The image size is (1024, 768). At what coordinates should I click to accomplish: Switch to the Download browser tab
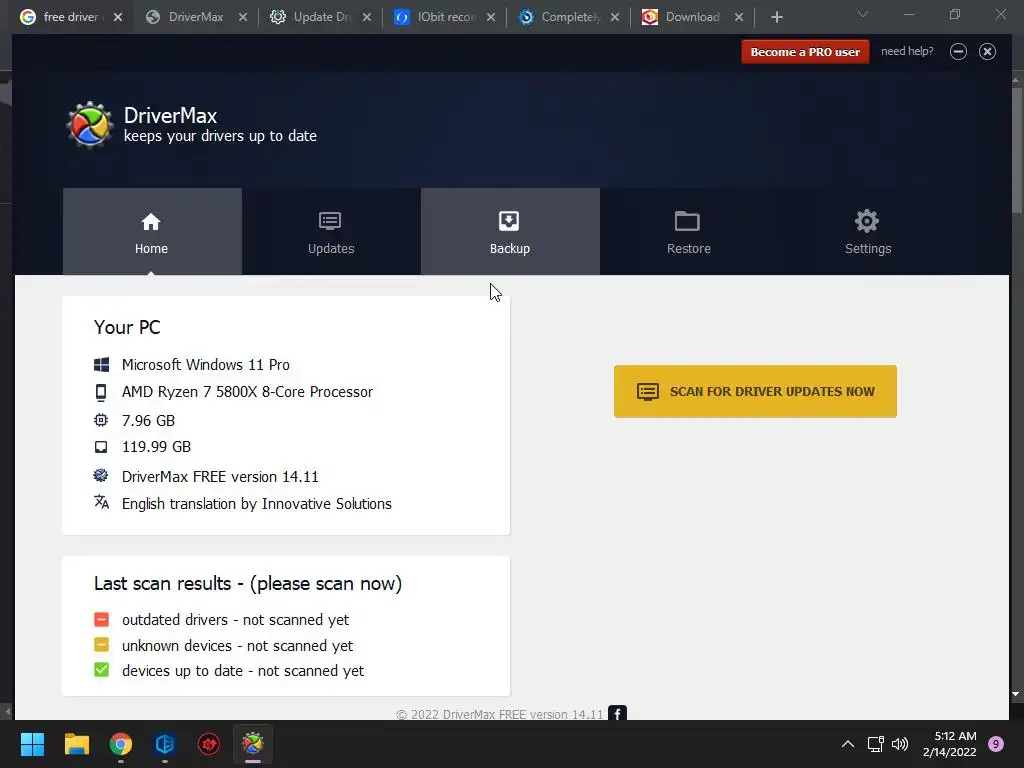[x=692, y=17]
